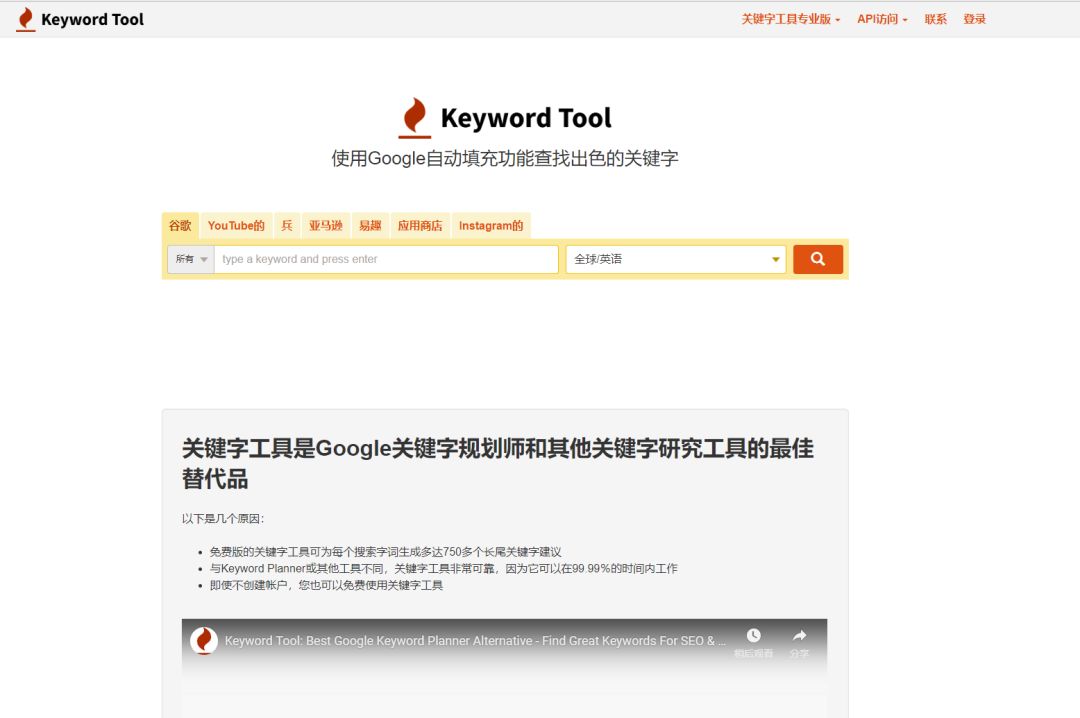Click the large center Keyword Tool flame logo
This screenshot has width=1080, height=718.
pos(415,118)
